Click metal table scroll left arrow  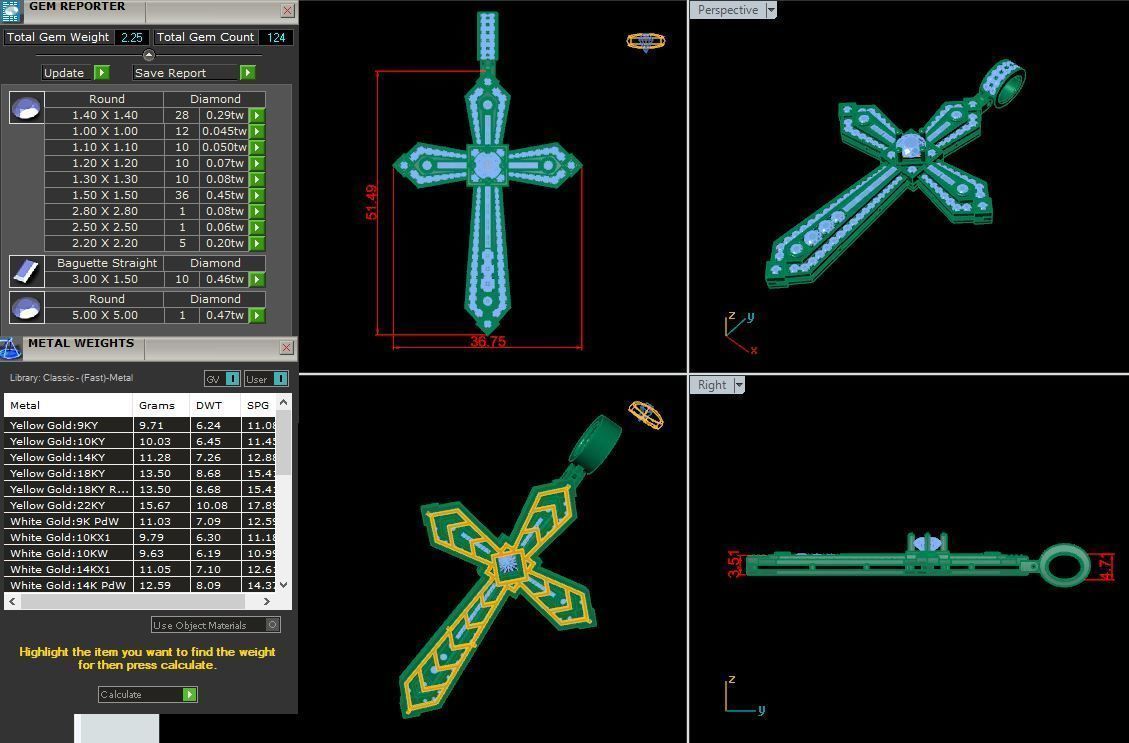click(x=12, y=601)
